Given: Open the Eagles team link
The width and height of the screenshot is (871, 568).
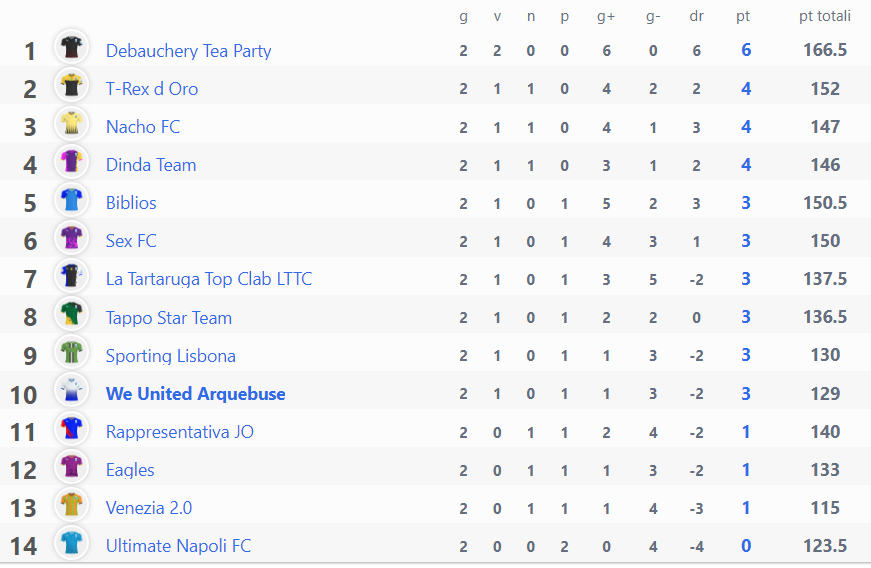Looking at the screenshot, I should click(130, 470).
